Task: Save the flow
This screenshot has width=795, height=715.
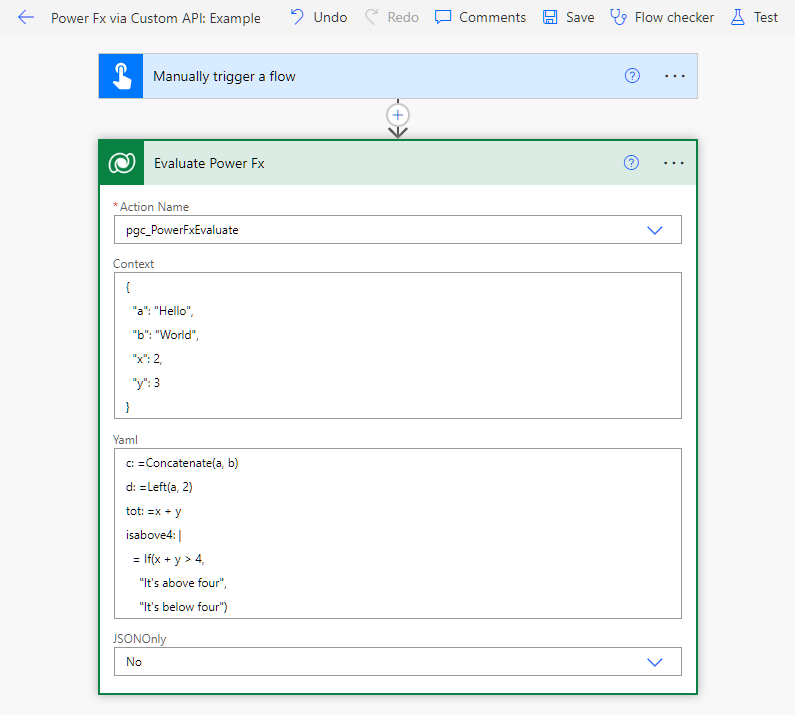Action: tap(568, 17)
